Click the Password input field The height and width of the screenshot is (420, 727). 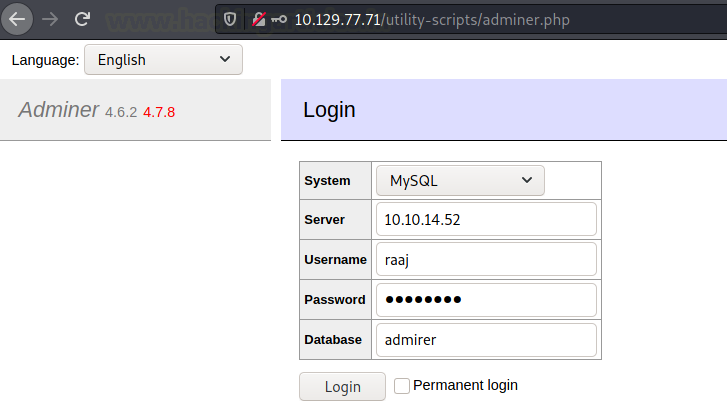pyautogui.click(x=486, y=299)
